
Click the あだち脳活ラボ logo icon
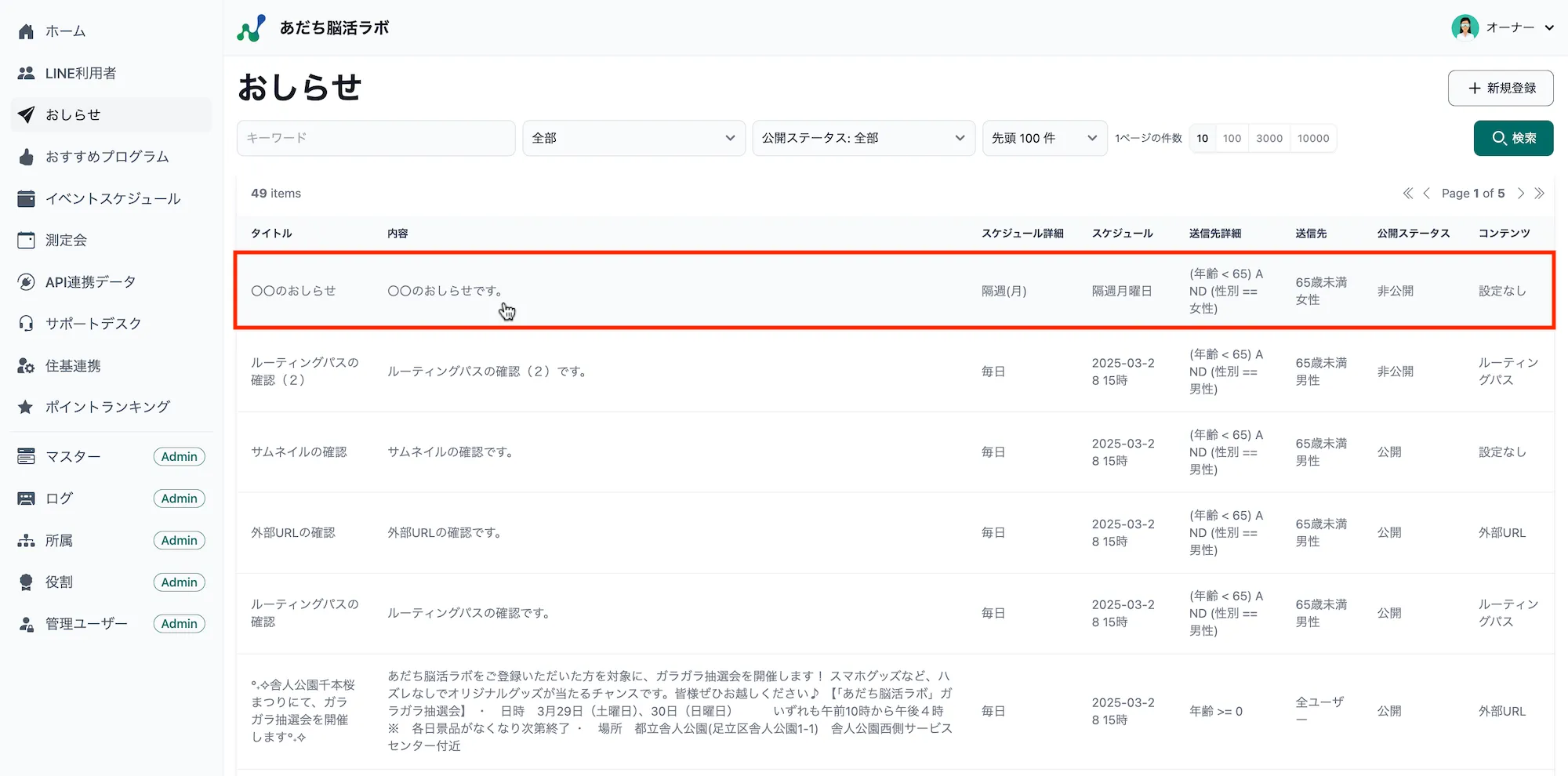click(x=251, y=28)
